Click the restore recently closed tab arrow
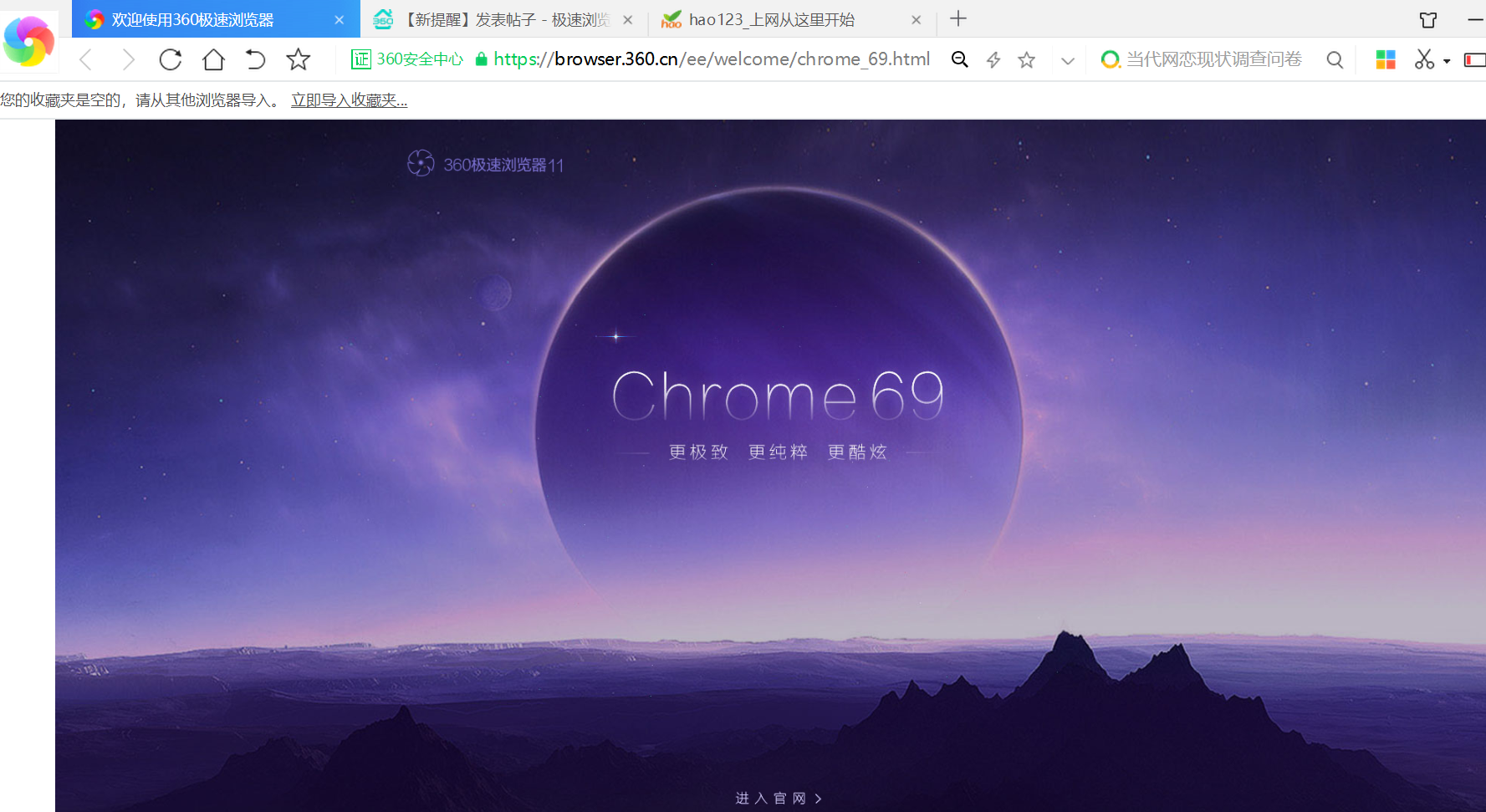The image size is (1486, 812). [x=255, y=59]
